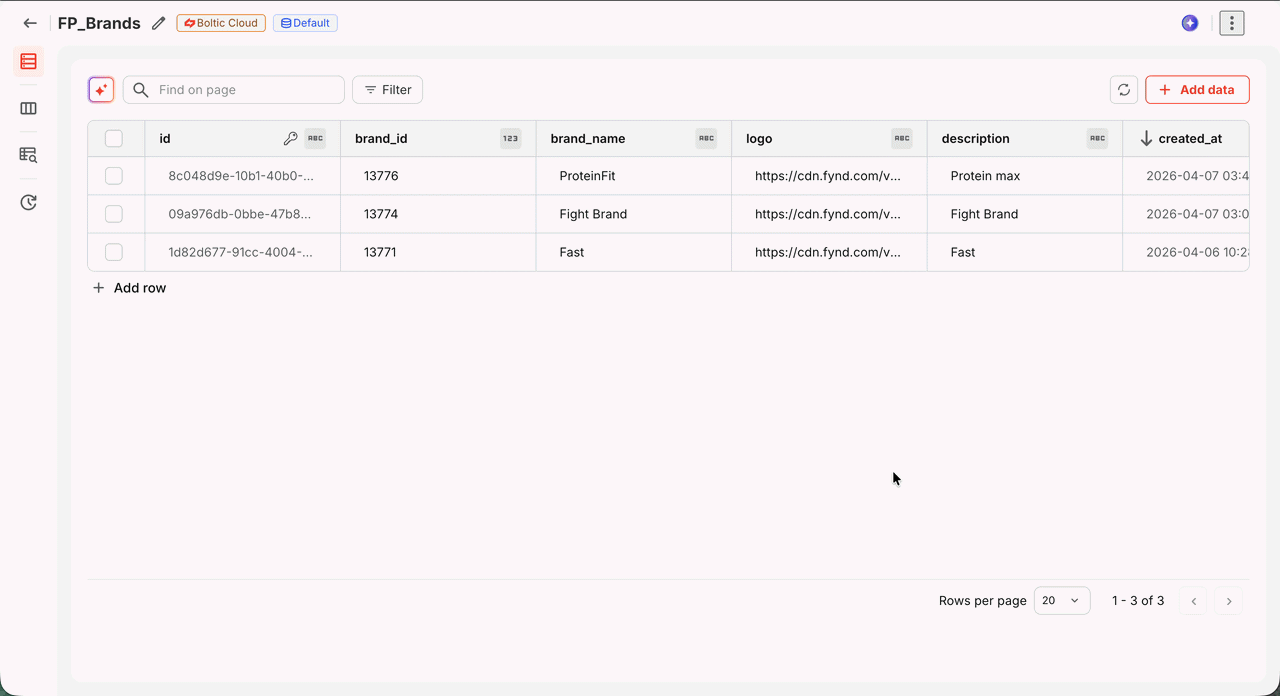This screenshot has width=1280, height=696.
Task: Select the id cell 8c048d9e-10b1-40b0
Action: click(243, 176)
